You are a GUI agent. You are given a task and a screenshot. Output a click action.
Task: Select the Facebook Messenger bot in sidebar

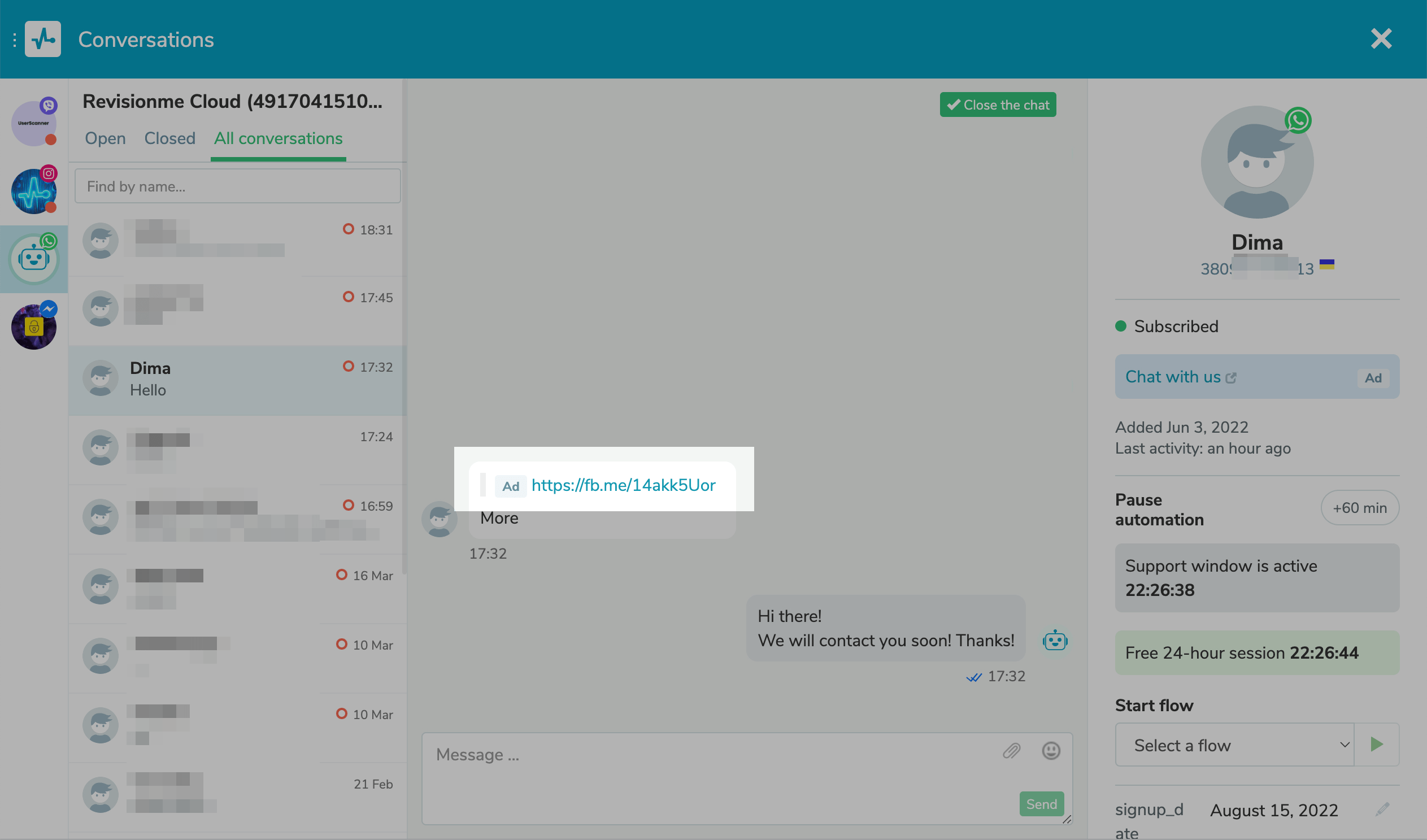tap(34, 328)
